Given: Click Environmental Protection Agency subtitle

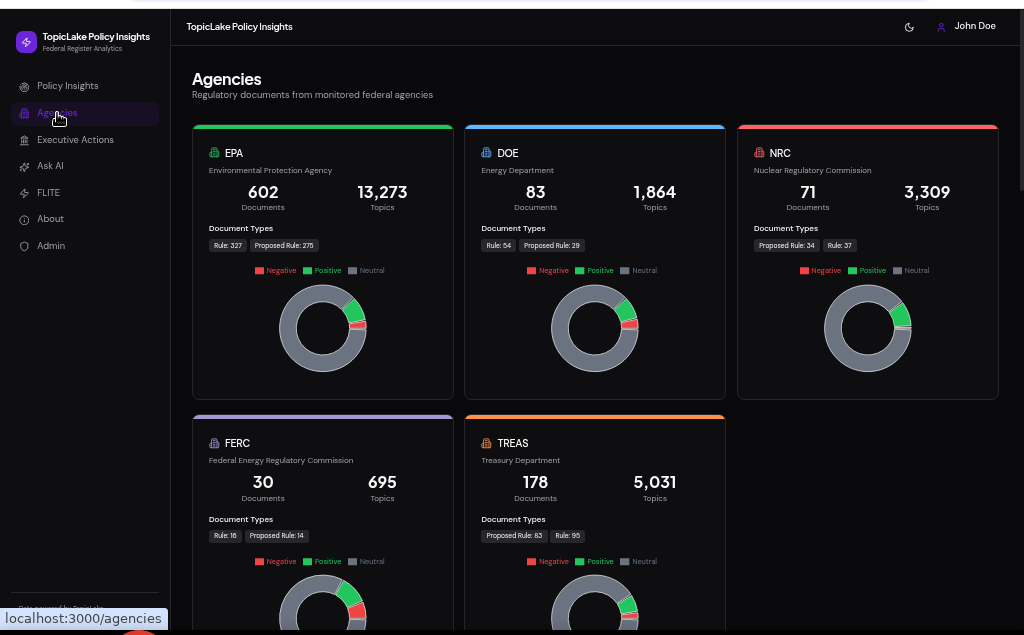Looking at the screenshot, I should point(270,171).
